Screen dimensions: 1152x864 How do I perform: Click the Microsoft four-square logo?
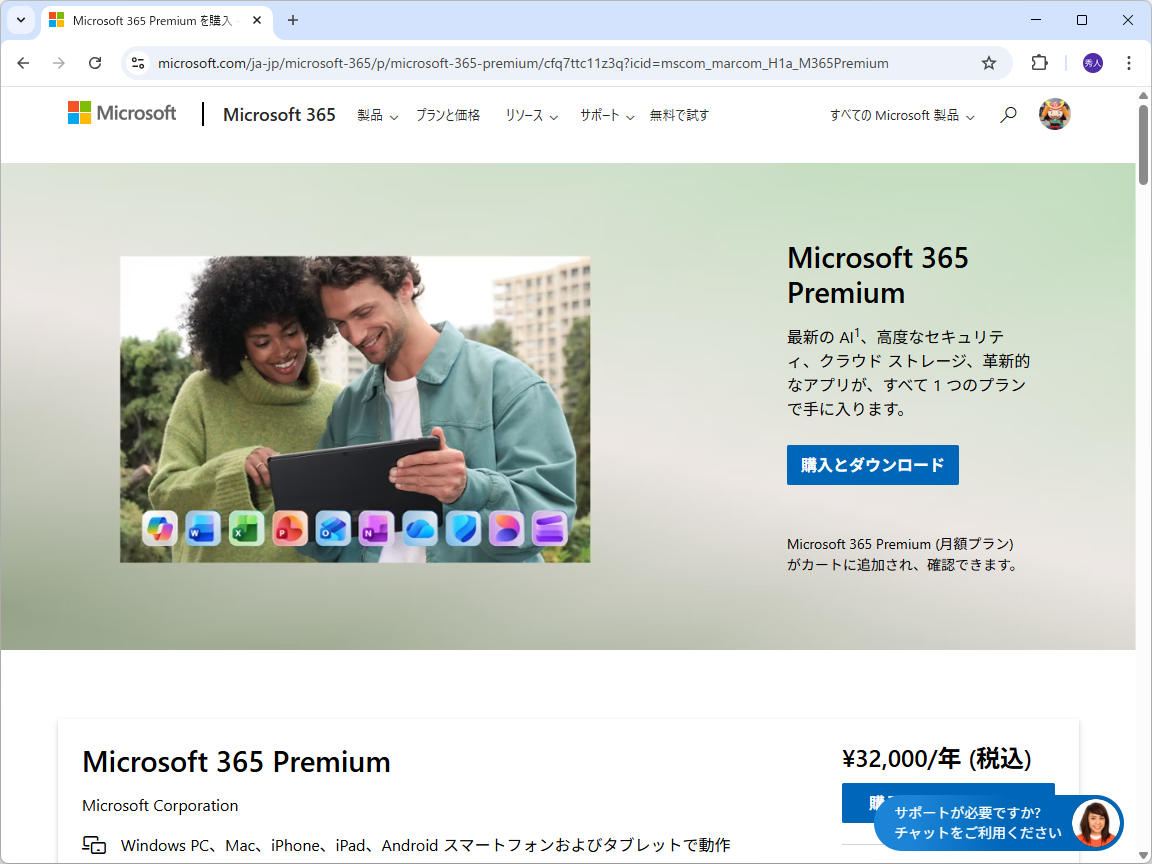(80, 113)
